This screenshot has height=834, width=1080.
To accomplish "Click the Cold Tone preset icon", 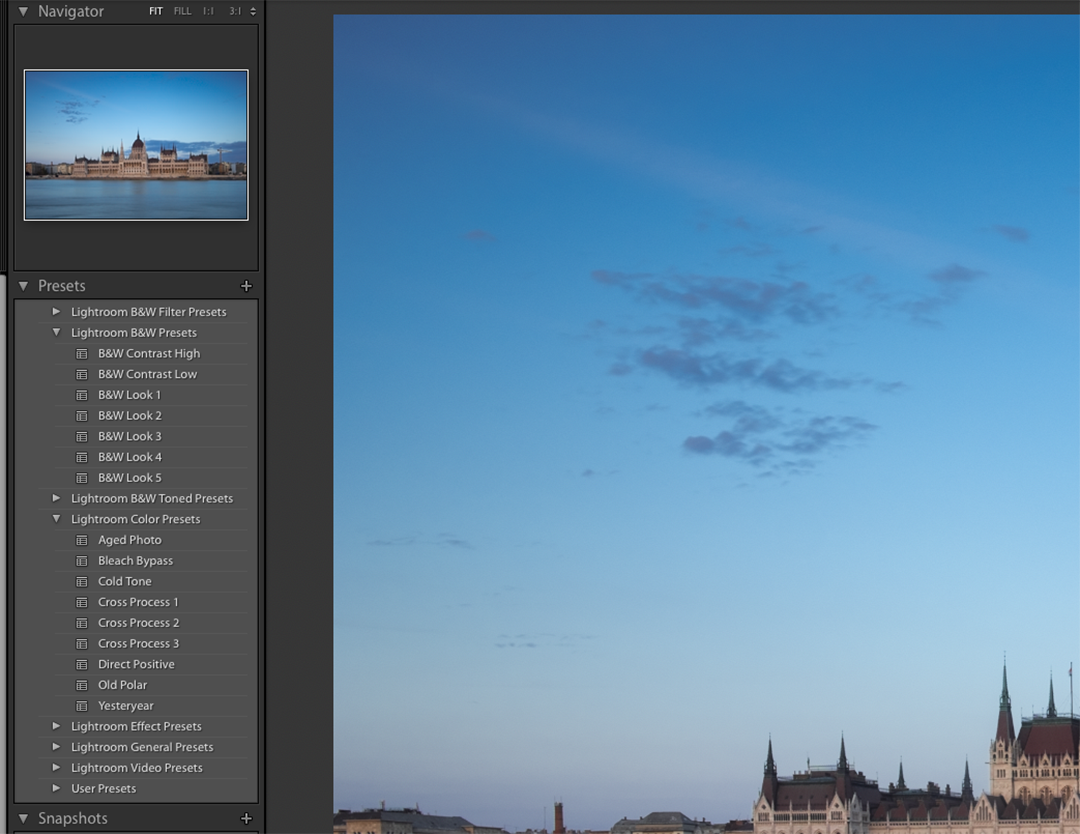I will [x=82, y=582].
